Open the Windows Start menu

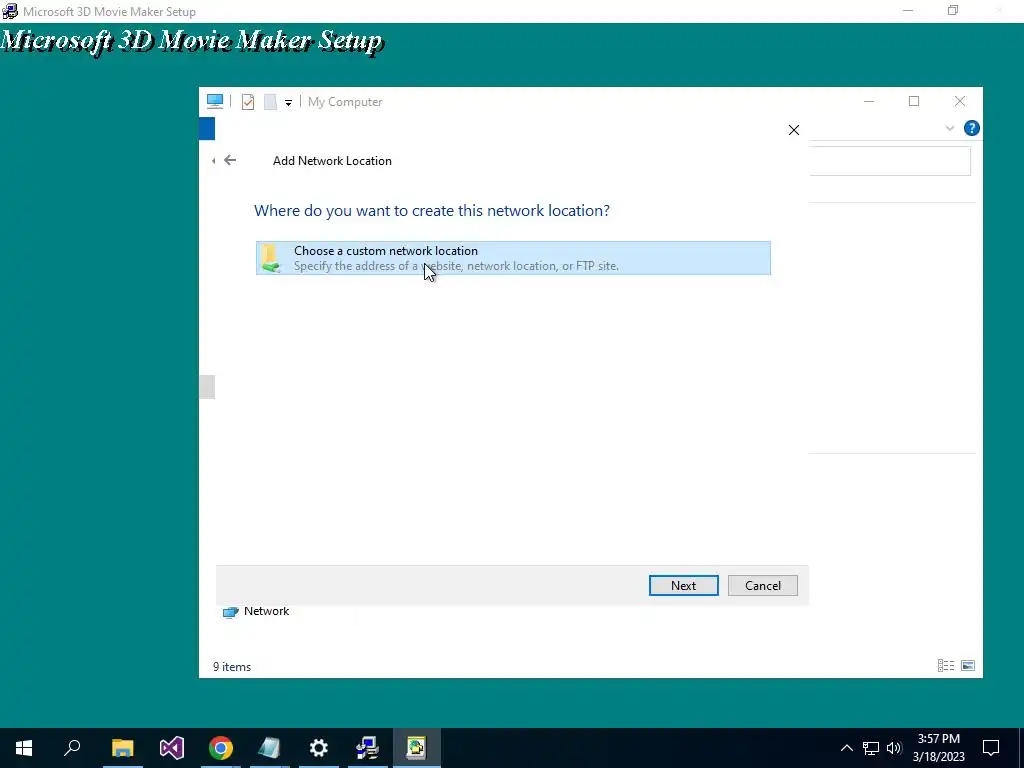tap(24, 748)
